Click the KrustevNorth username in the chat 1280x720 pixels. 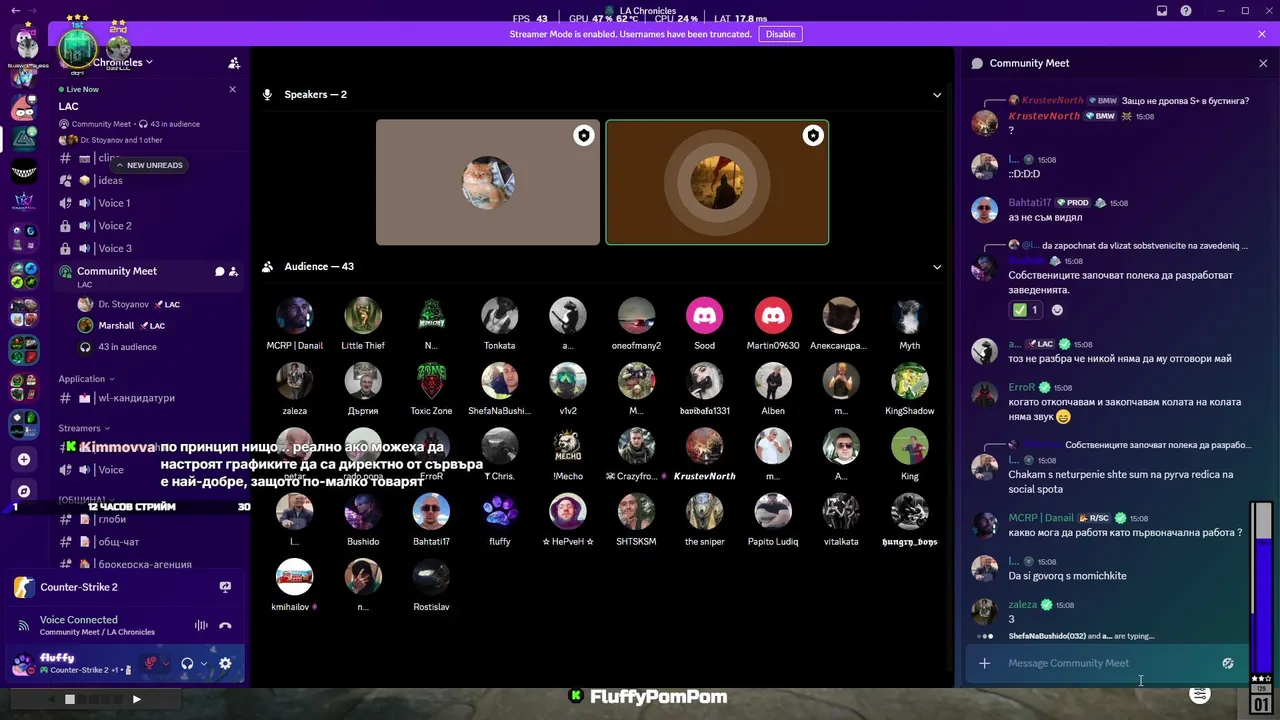click(x=1044, y=116)
